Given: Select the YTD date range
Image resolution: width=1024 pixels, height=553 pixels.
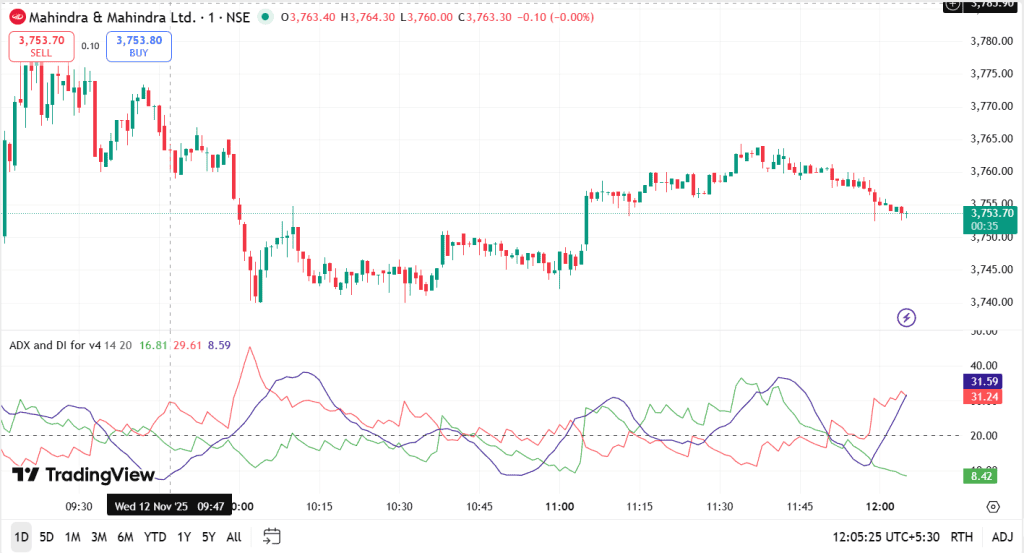Looking at the screenshot, I should click(155, 537).
